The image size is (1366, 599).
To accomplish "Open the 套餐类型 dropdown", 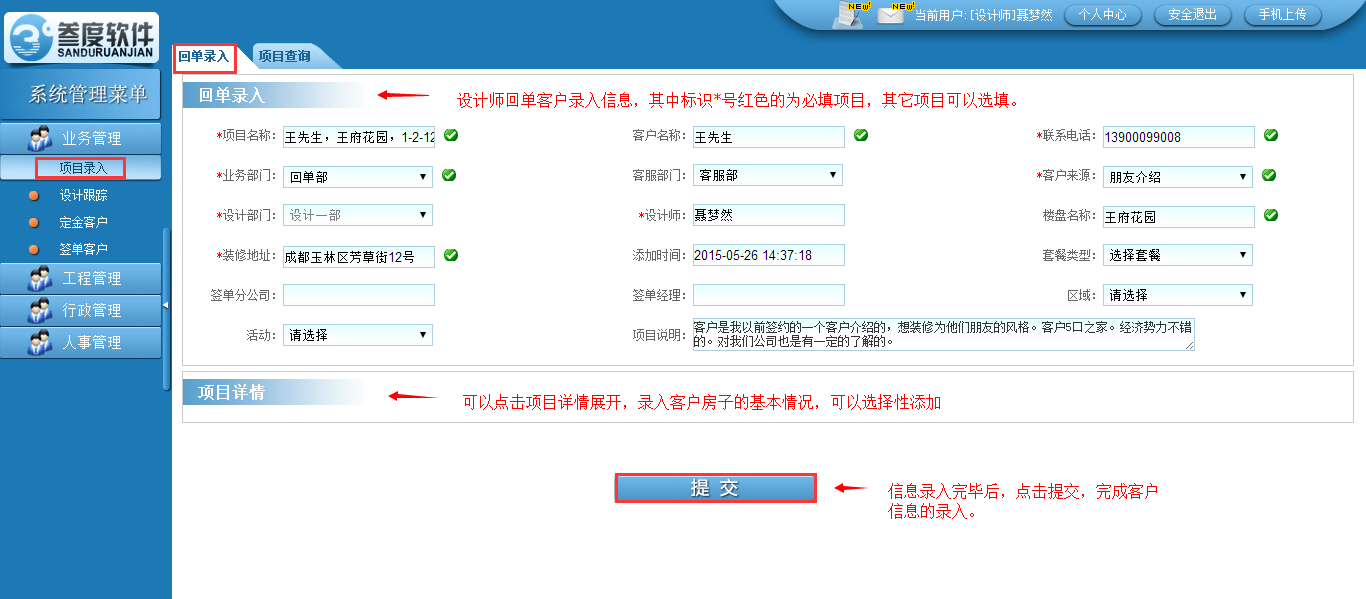I will (1178, 255).
